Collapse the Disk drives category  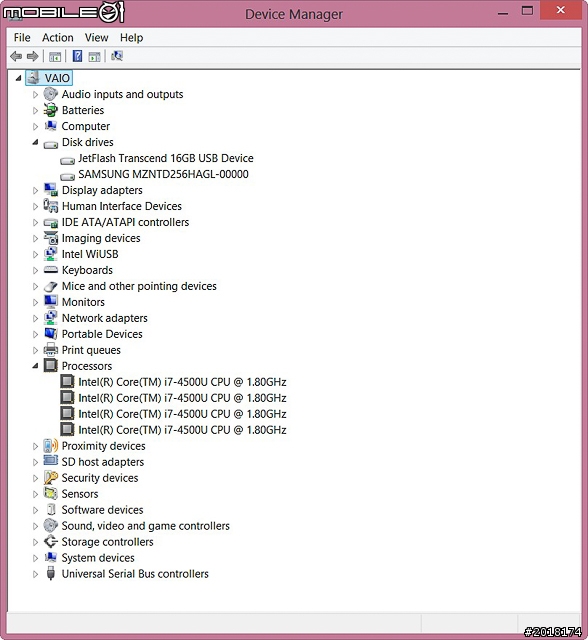pyautogui.click(x=36, y=142)
